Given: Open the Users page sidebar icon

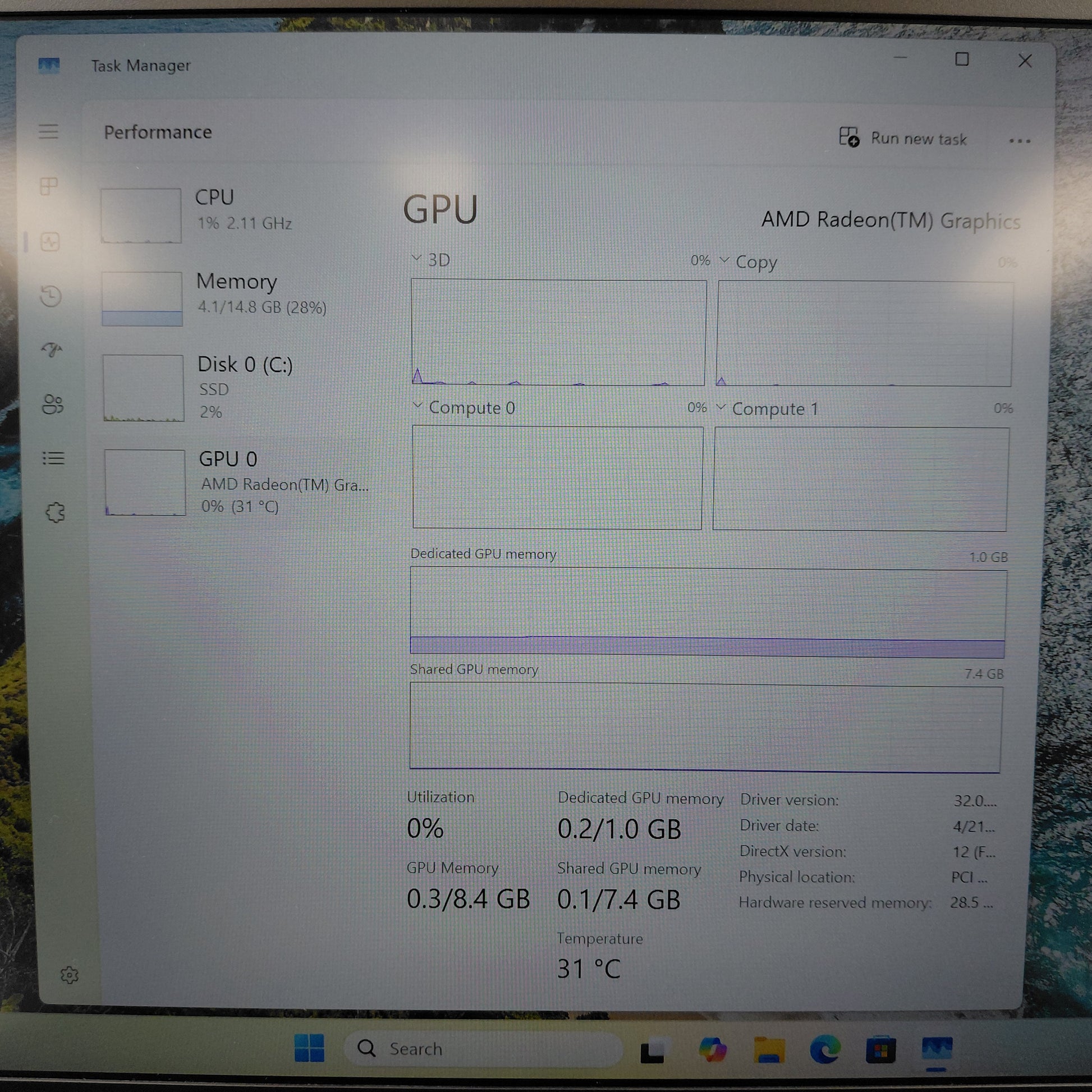Looking at the screenshot, I should tap(53, 404).
